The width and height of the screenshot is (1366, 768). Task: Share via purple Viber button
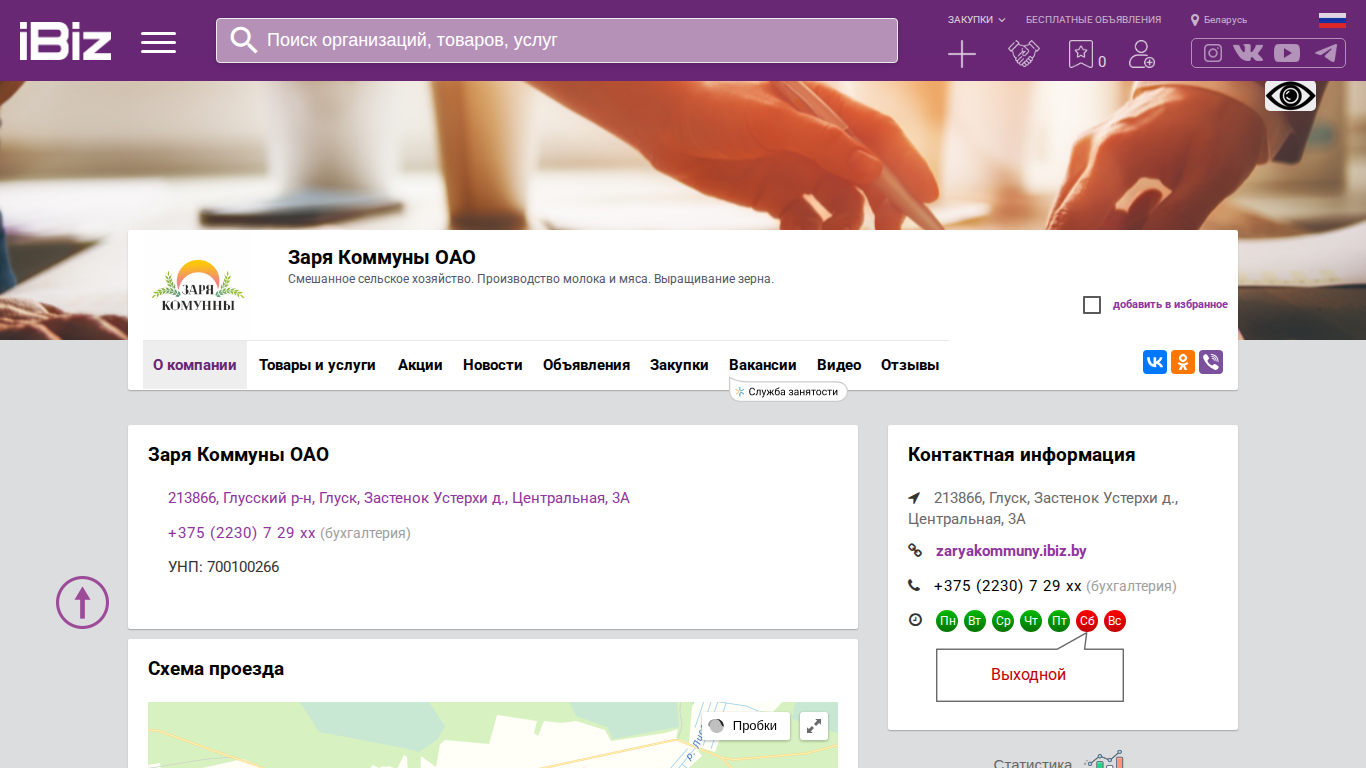point(1211,362)
